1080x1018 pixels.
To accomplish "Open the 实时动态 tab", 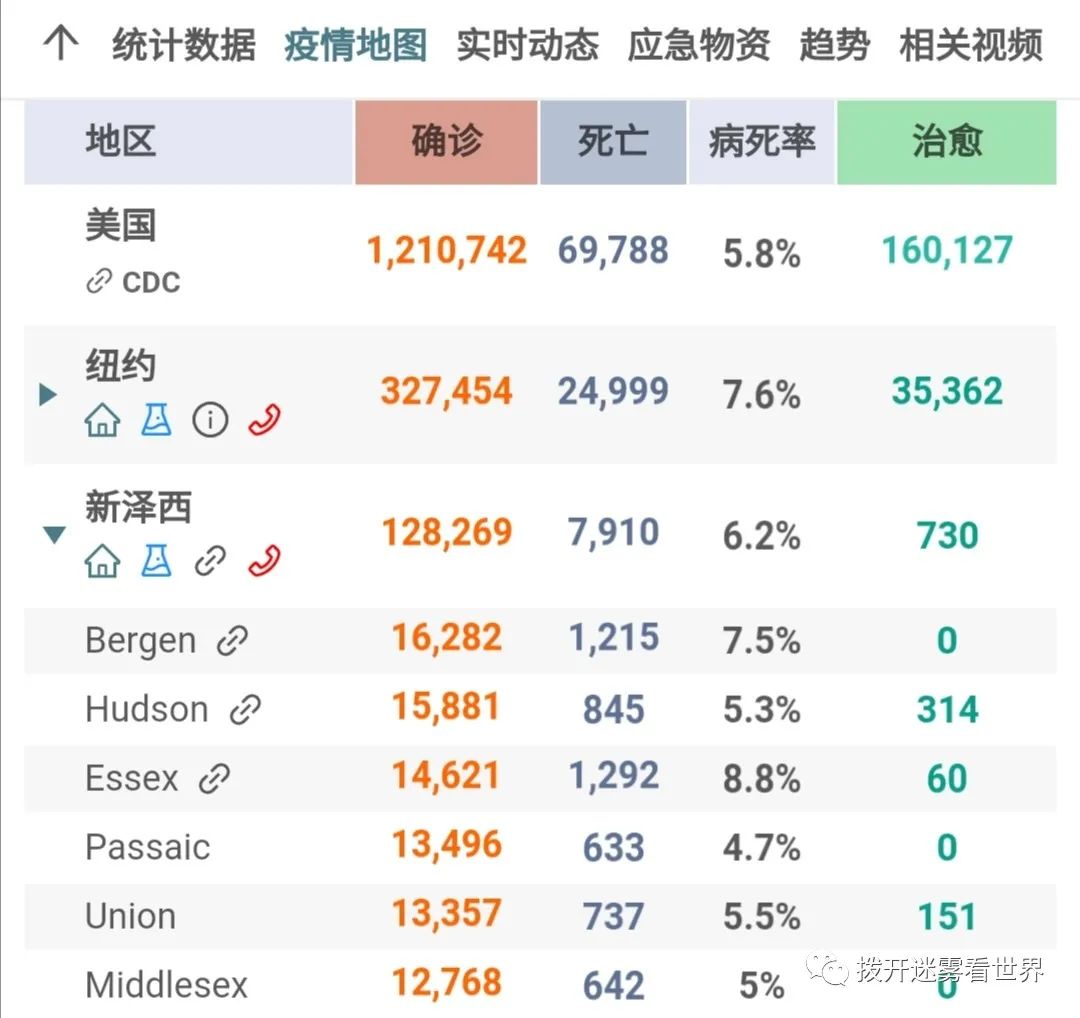I will click(527, 45).
